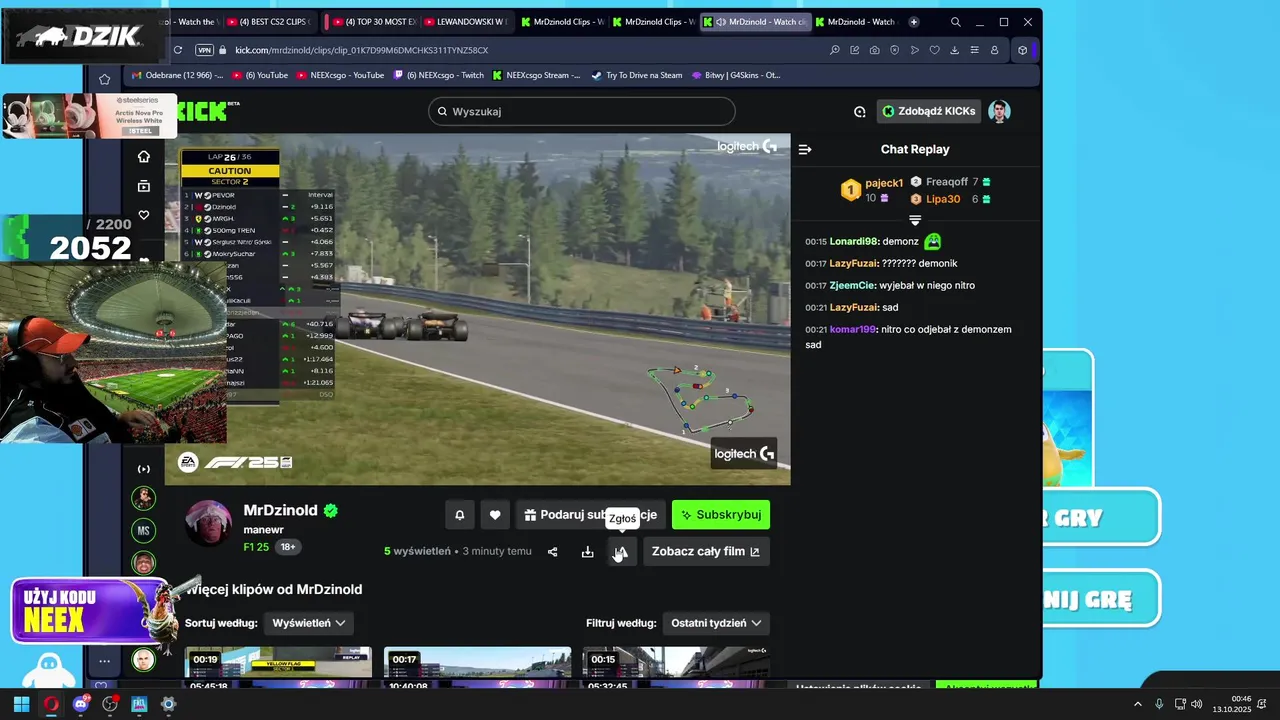
Task: Click Zobacz cały film button
Action: coord(706,551)
